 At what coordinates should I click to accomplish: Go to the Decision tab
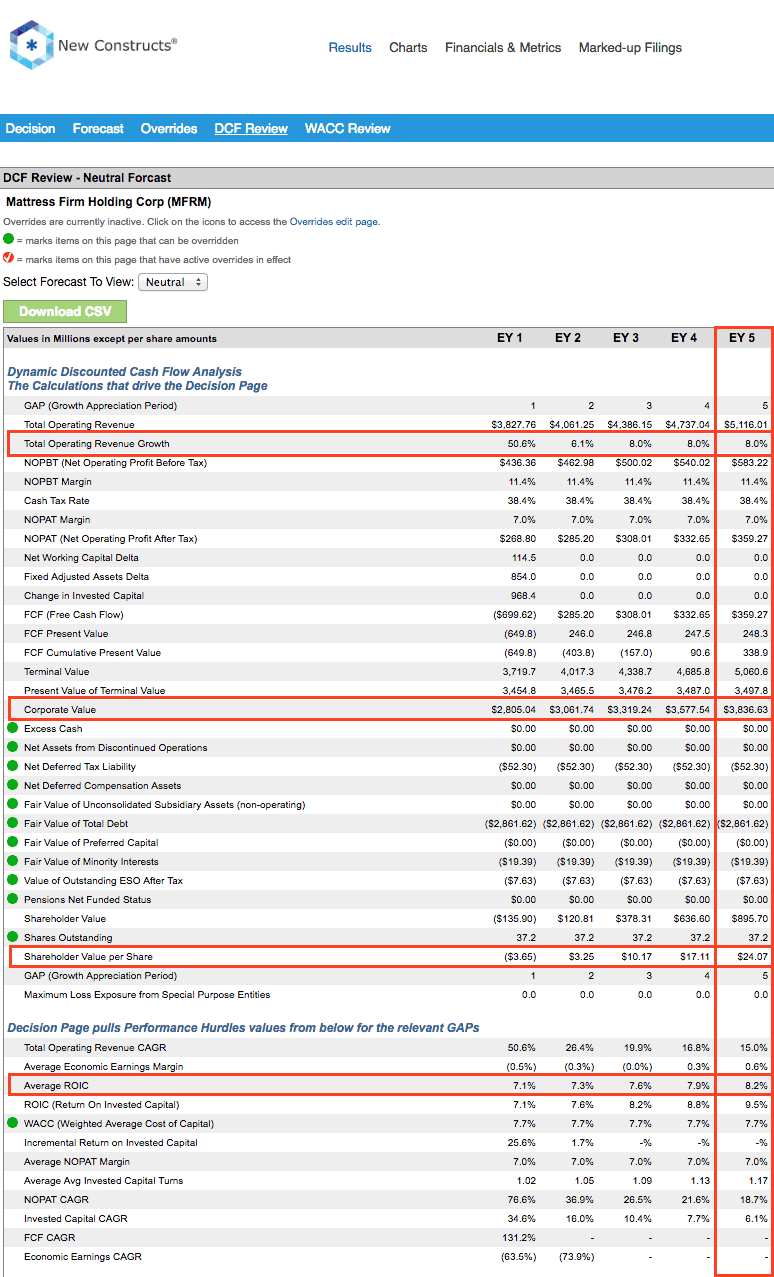(x=30, y=128)
